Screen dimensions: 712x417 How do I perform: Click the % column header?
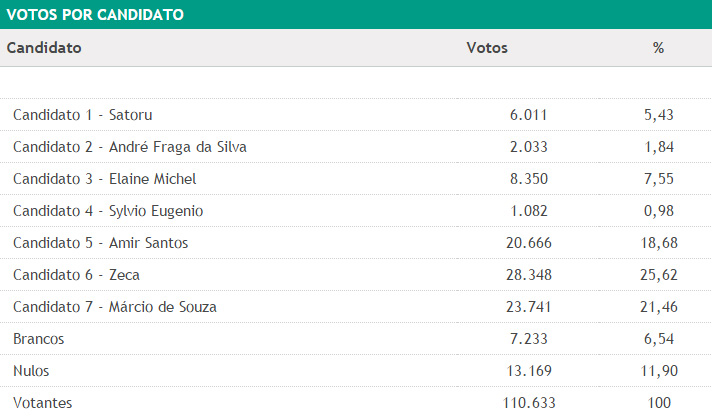click(x=658, y=48)
